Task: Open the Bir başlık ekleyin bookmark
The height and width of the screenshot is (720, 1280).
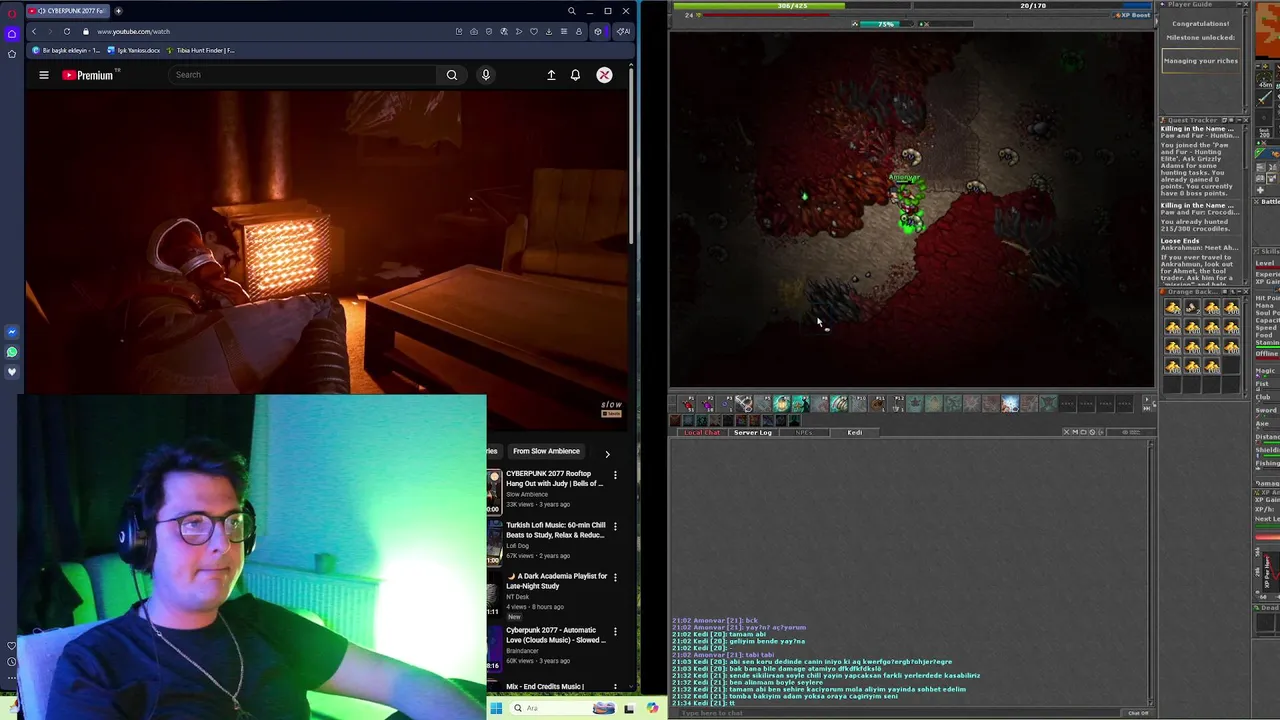Action: click(67, 50)
